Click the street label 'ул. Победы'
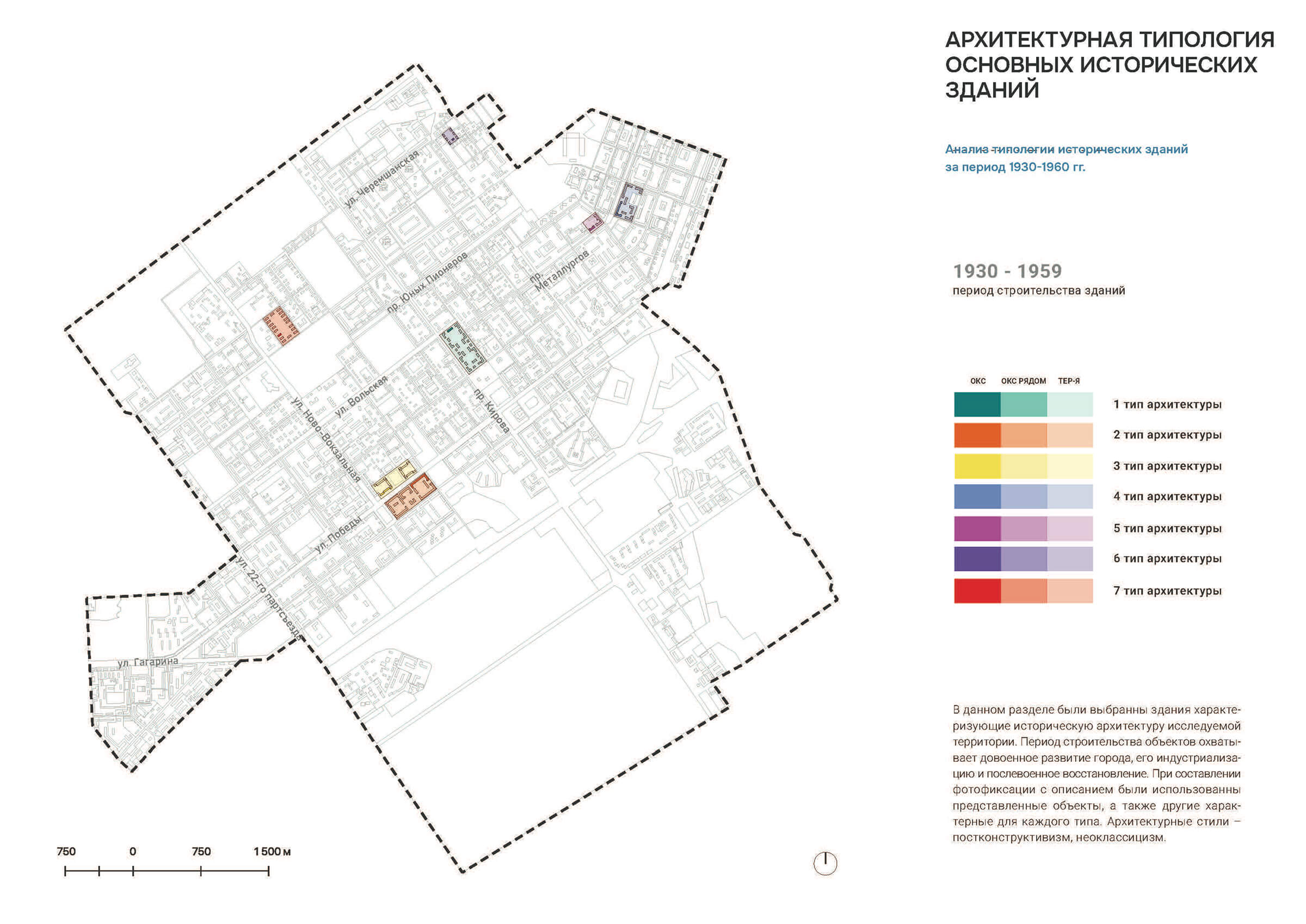 338,534
